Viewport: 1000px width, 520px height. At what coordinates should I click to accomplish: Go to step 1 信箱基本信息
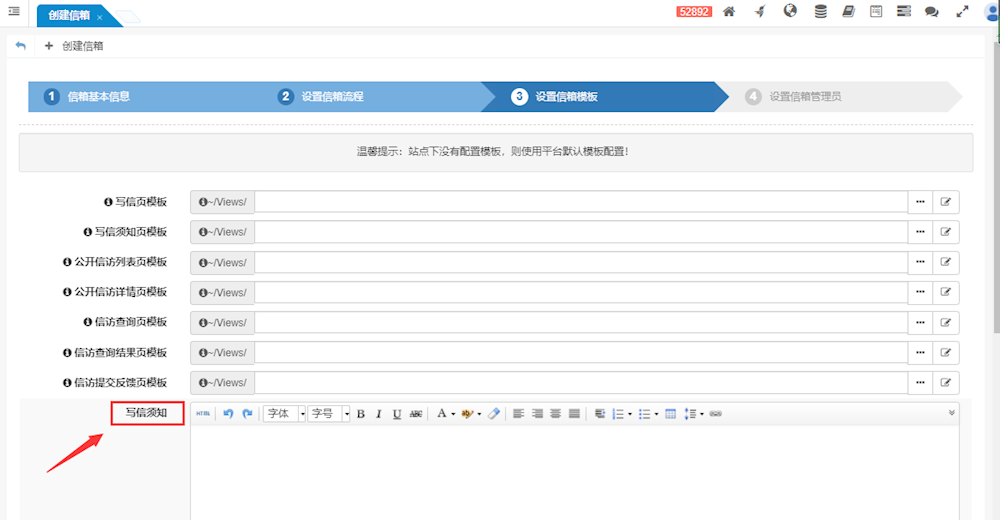pyautogui.click(x=98, y=97)
